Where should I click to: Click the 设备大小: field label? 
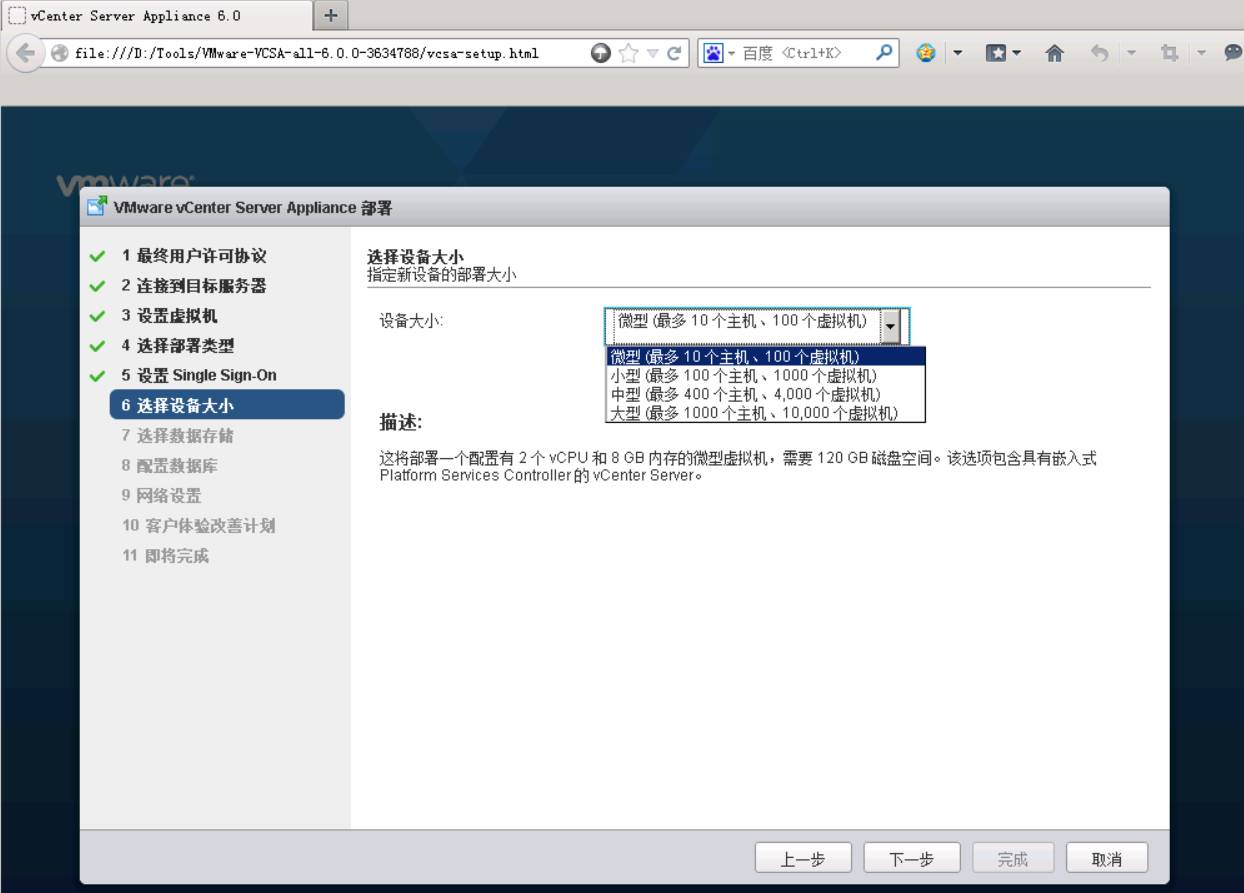411,320
